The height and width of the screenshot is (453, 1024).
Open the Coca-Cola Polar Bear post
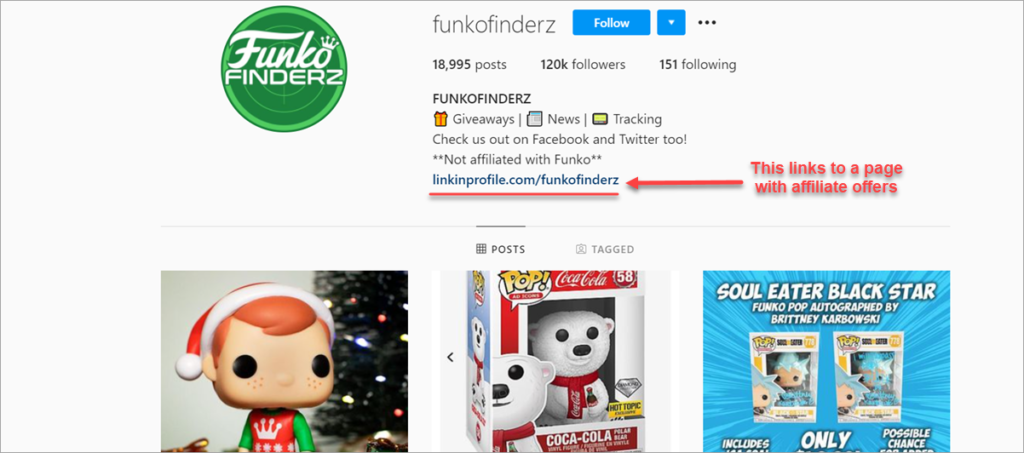[555, 362]
